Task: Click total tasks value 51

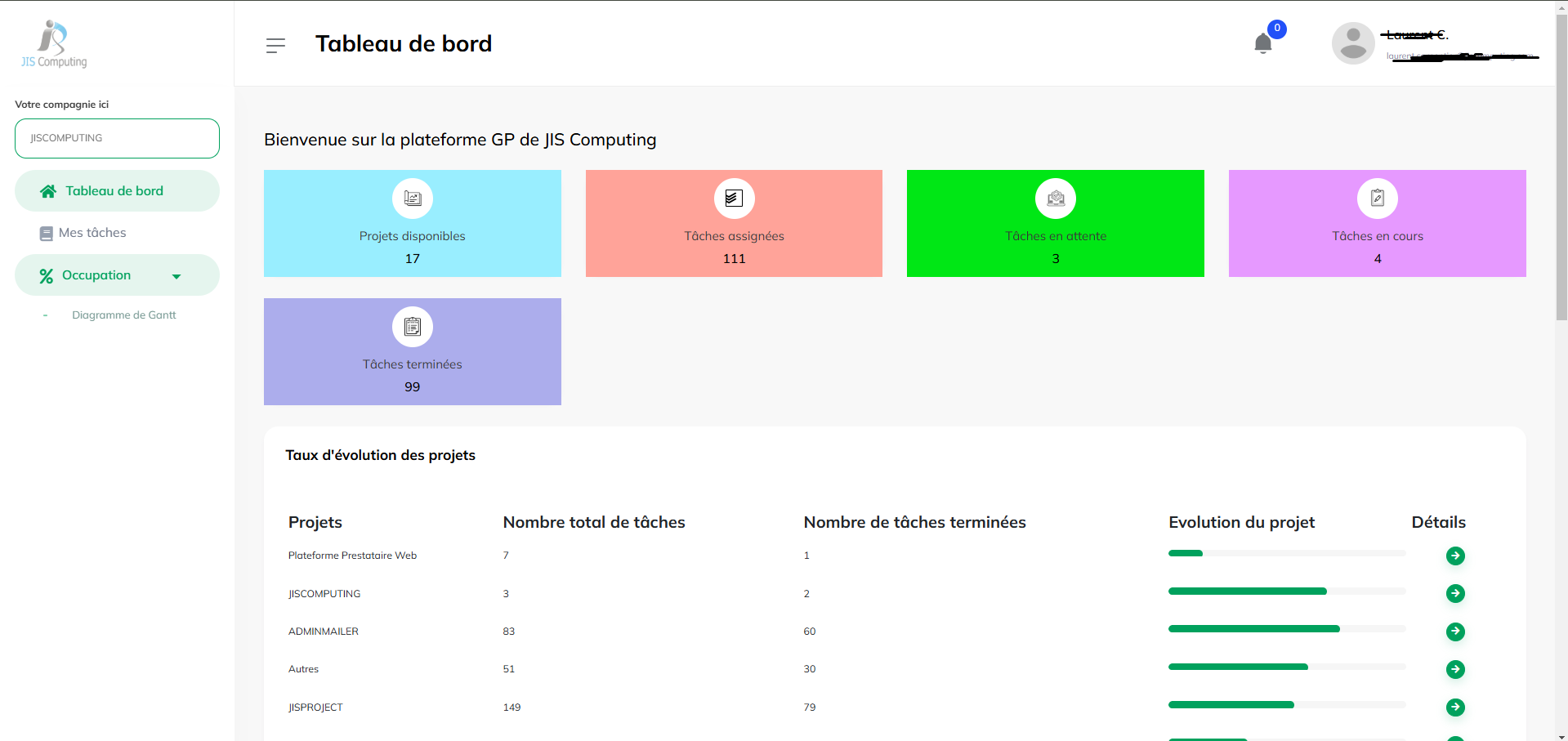Action: [x=509, y=669]
